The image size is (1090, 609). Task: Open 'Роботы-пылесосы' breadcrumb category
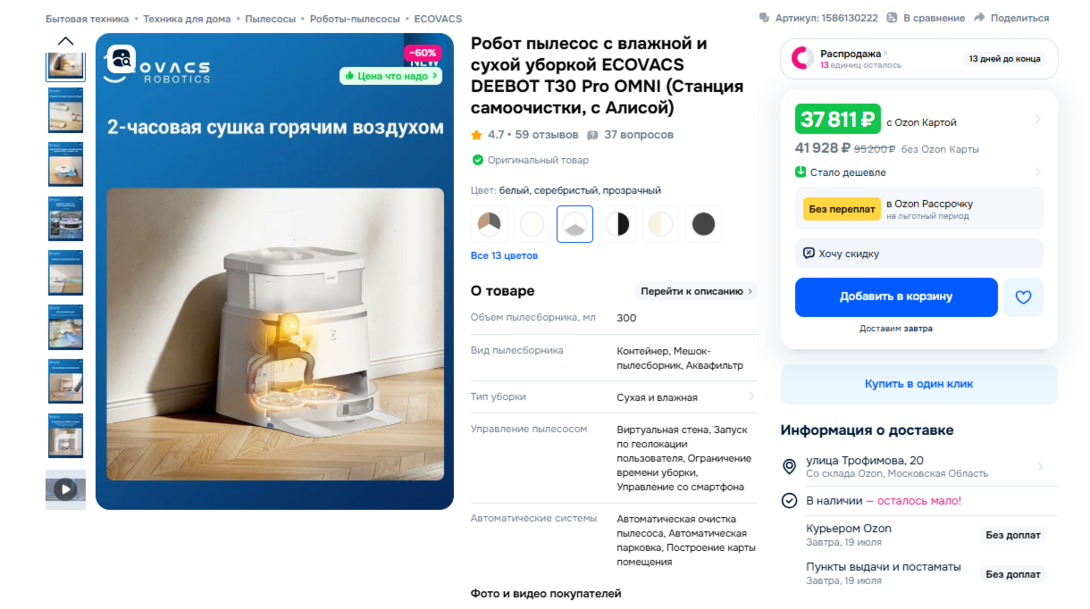tap(355, 19)
